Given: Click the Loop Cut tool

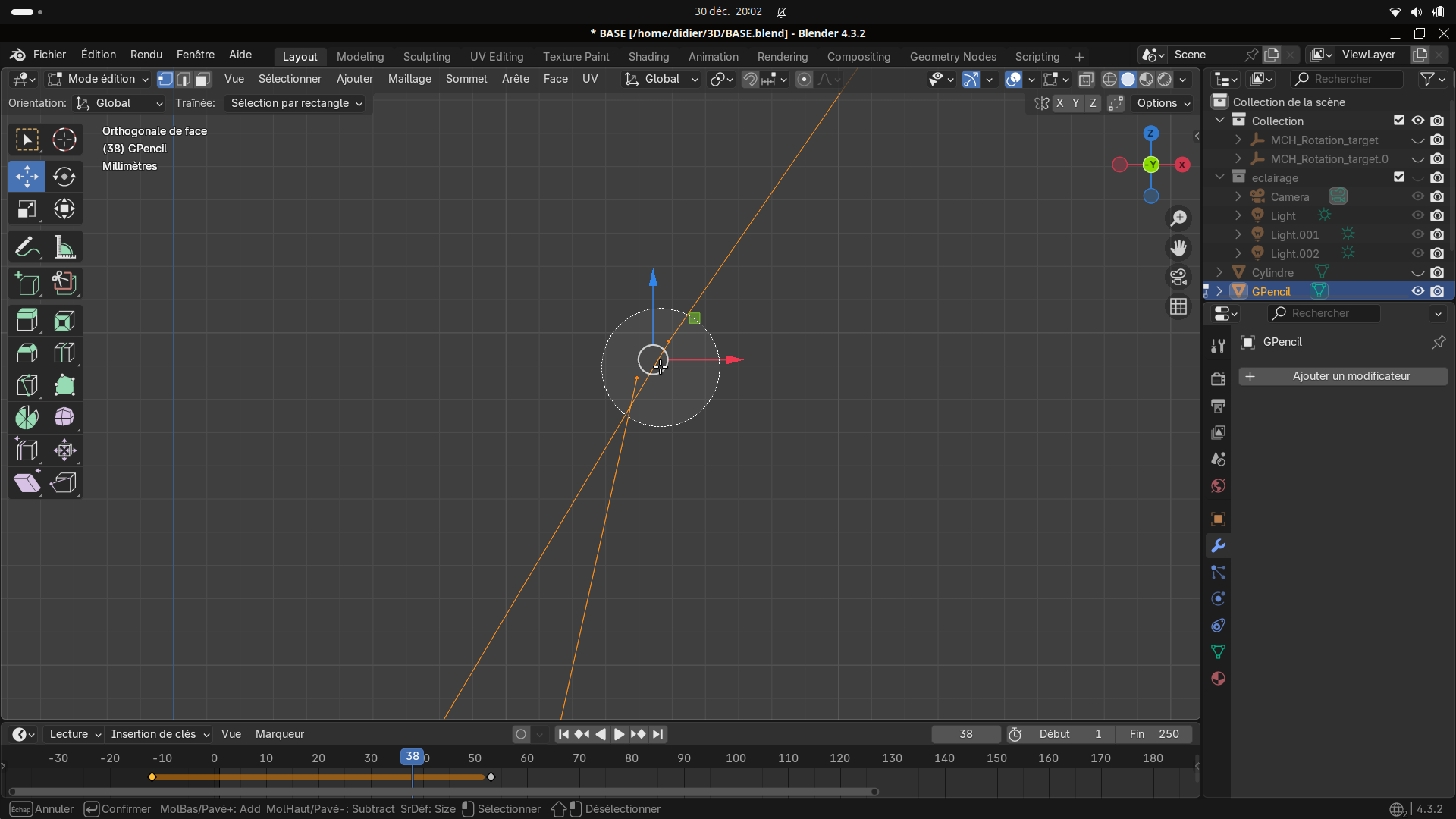Looking at the screenshot, I should (x=64, y=353).
